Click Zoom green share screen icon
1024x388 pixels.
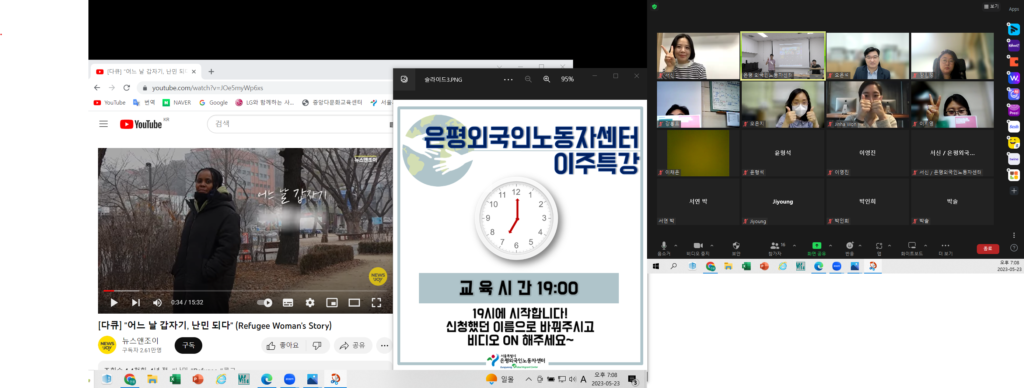[x=816, y=246]
